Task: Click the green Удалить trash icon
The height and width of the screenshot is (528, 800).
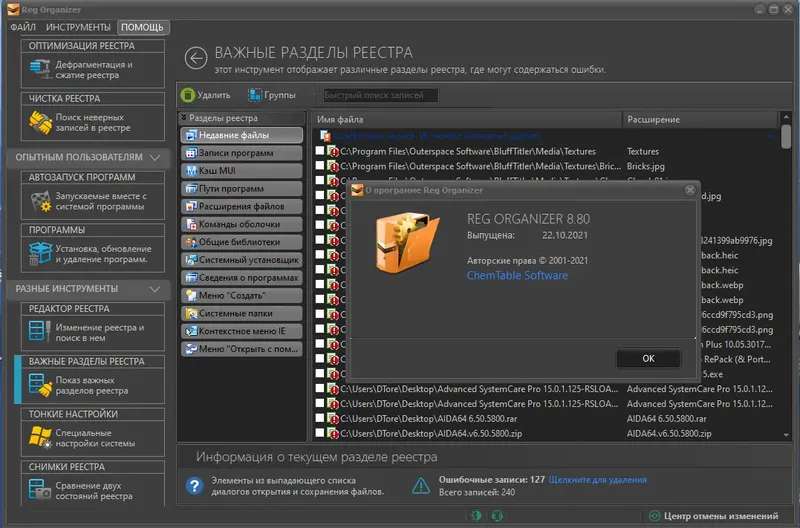Action: pyautogui.click(x=188, y=95)
